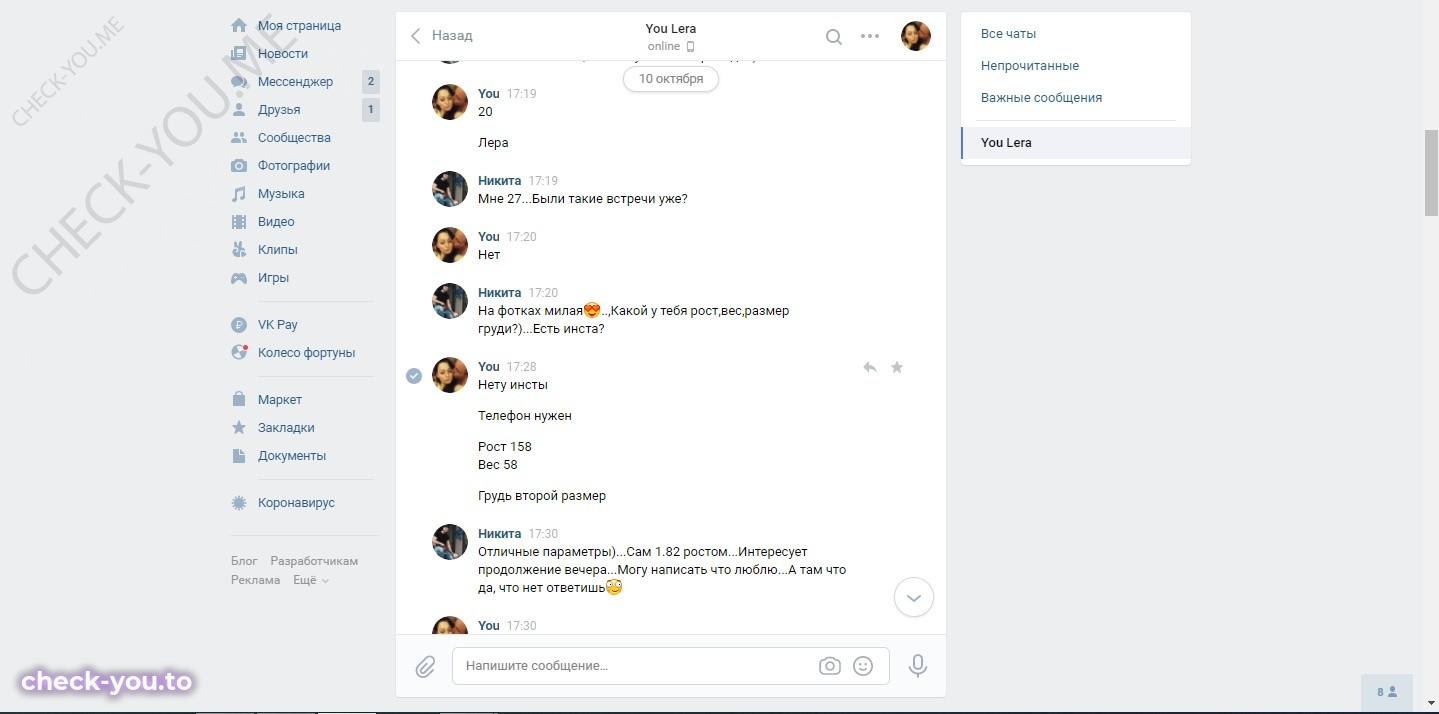Go back with Назад button

[442, 35]
